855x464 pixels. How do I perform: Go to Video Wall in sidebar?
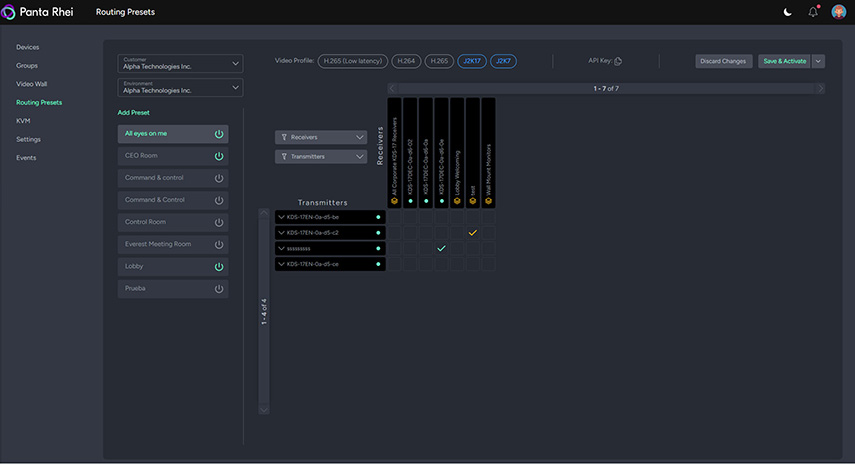pyautogui.click(x=33, y=84)
